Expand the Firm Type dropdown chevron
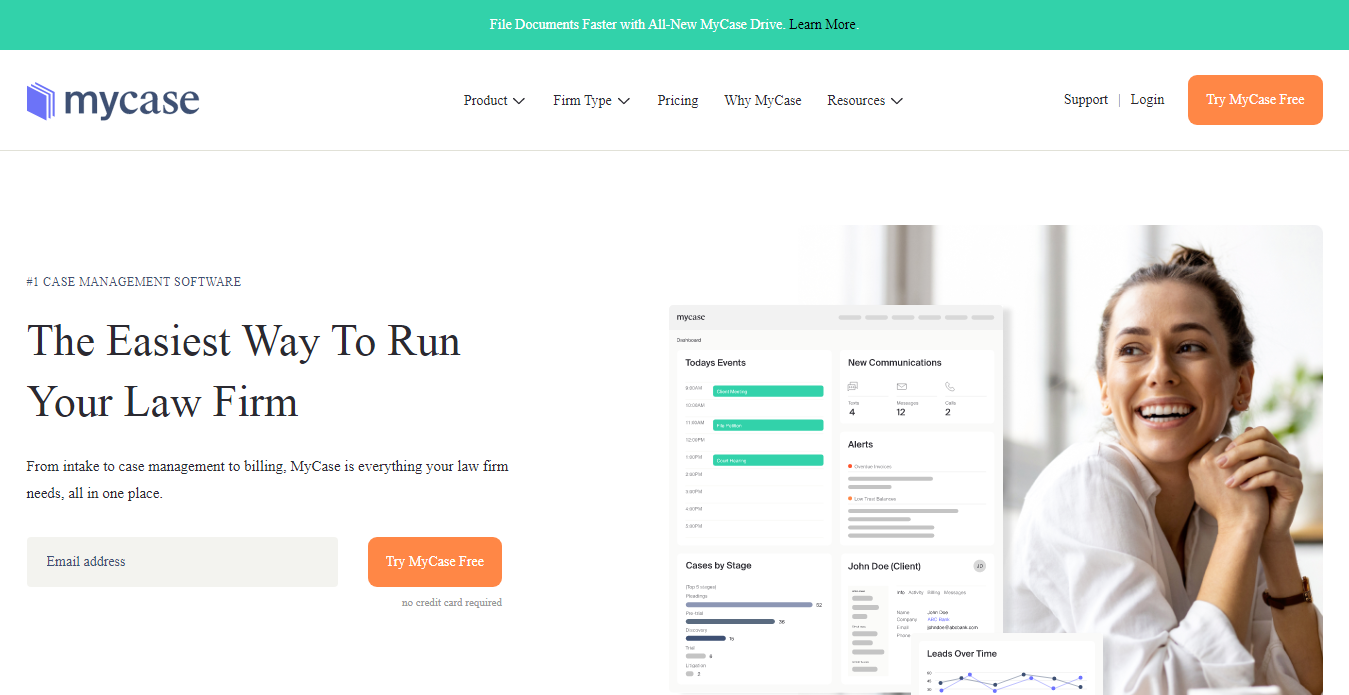This screenshot has width=1349, height=695. [624, 101]
